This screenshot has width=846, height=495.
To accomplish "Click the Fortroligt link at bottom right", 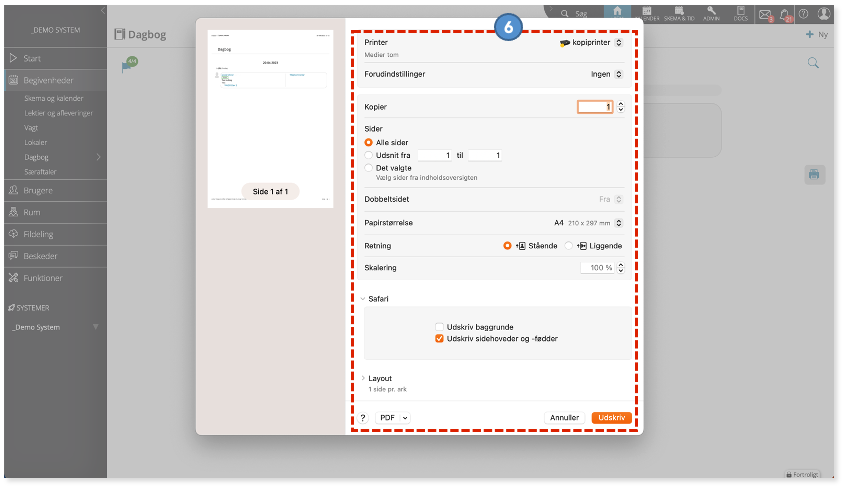I will tap(802, 474).
